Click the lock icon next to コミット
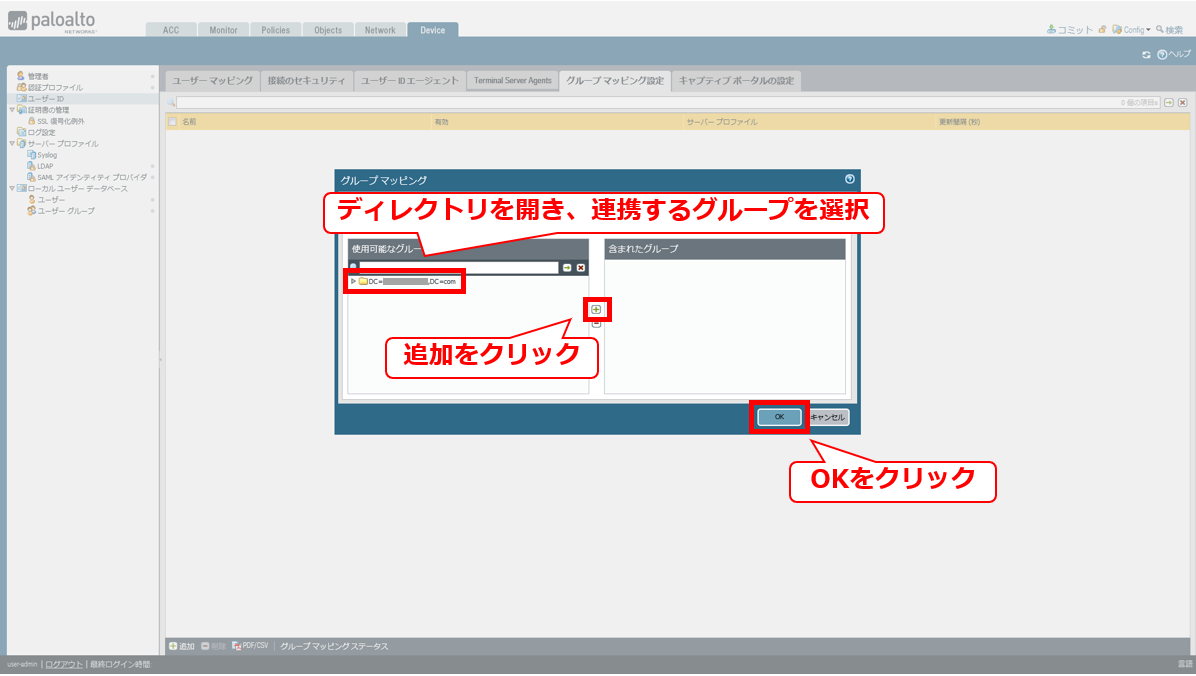The image size is (1196, 676). [1102, 30]
